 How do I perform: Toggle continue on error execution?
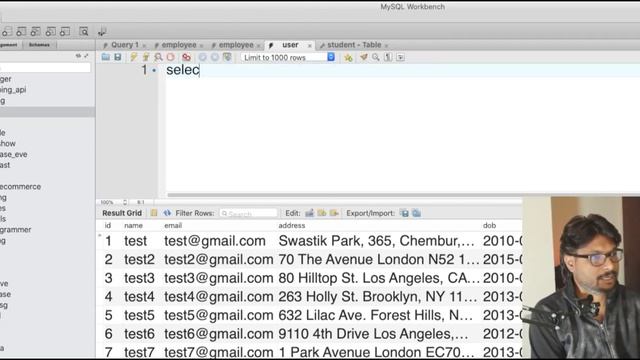coord(187,57)
